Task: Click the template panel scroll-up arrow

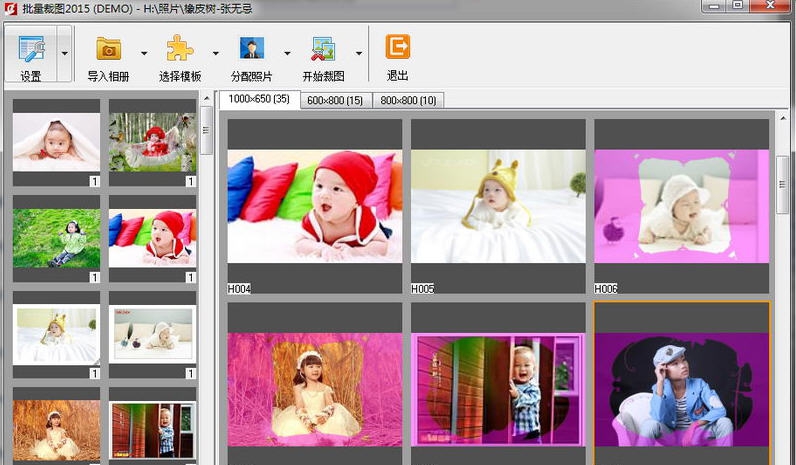Action: tap(783, 118)
